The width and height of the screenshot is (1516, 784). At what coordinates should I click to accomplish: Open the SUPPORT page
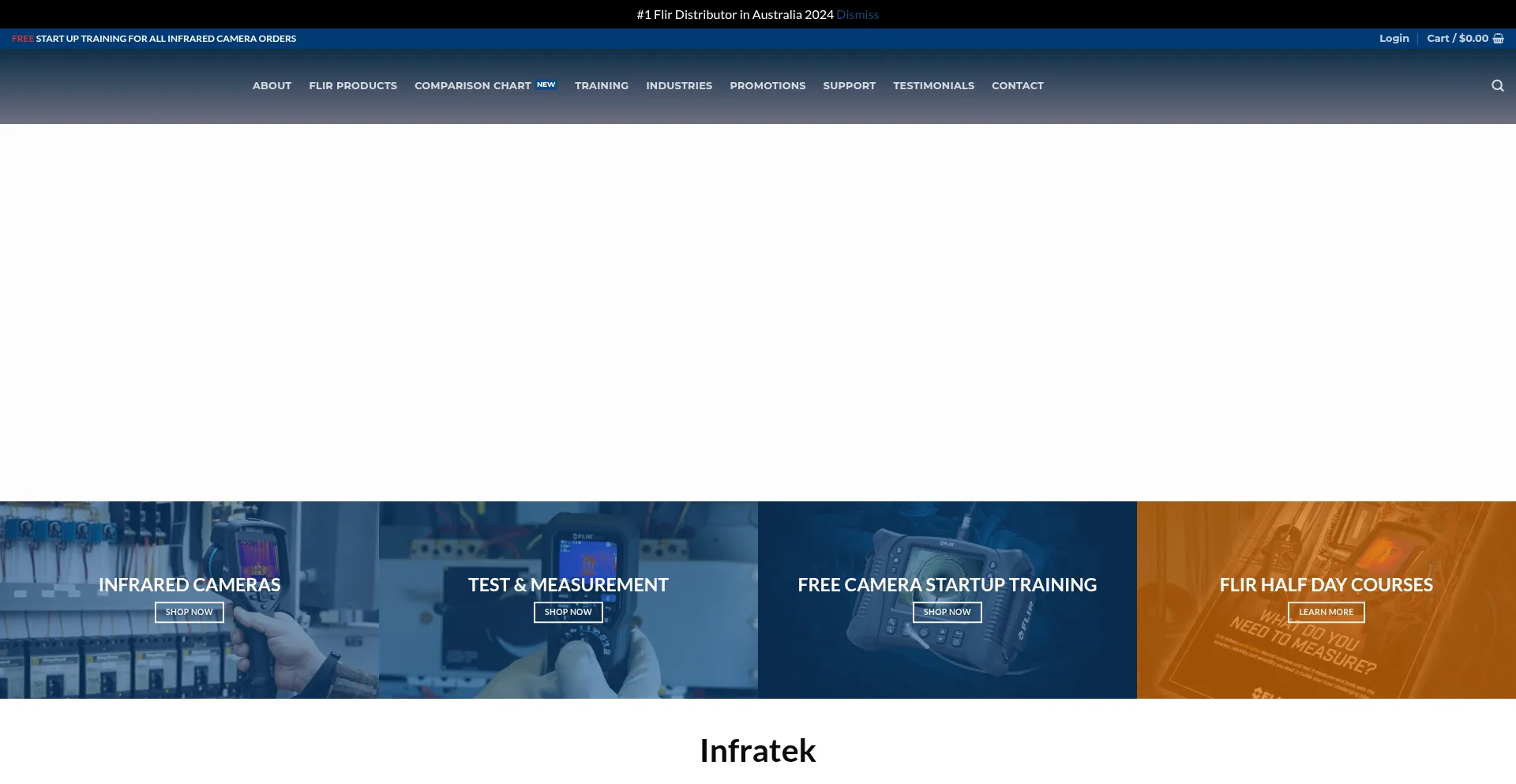click(x=850, y=85)
